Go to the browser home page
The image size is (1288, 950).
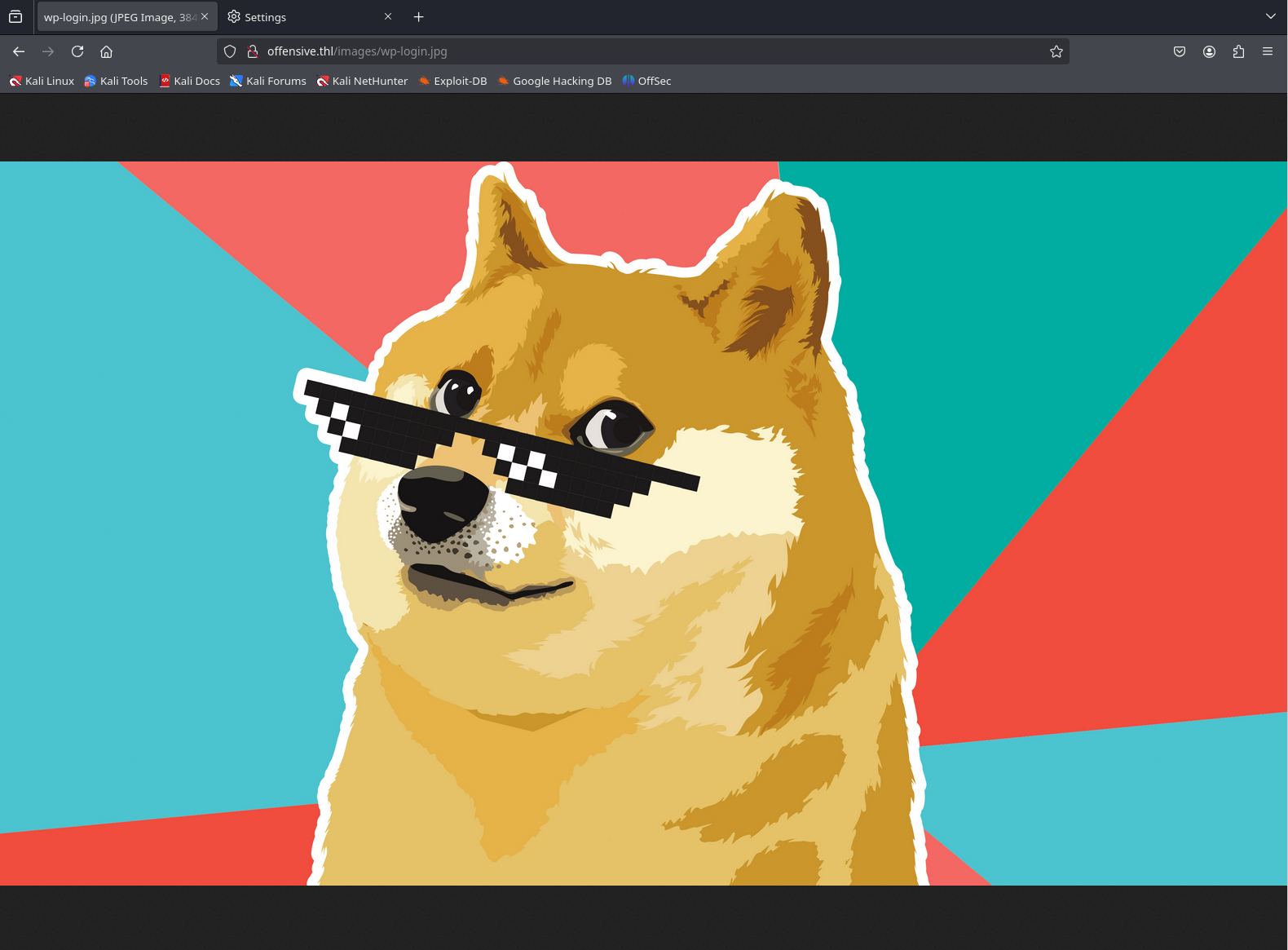coord(106,51)
